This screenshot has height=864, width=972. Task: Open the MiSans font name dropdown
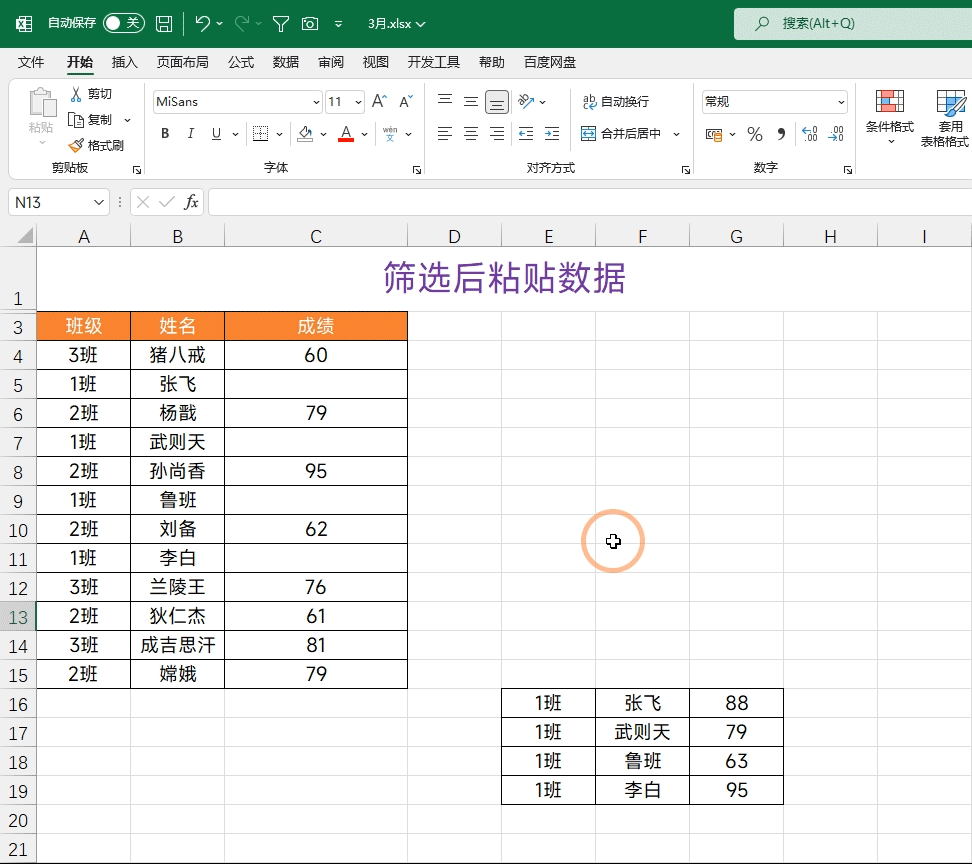point(315,101)
